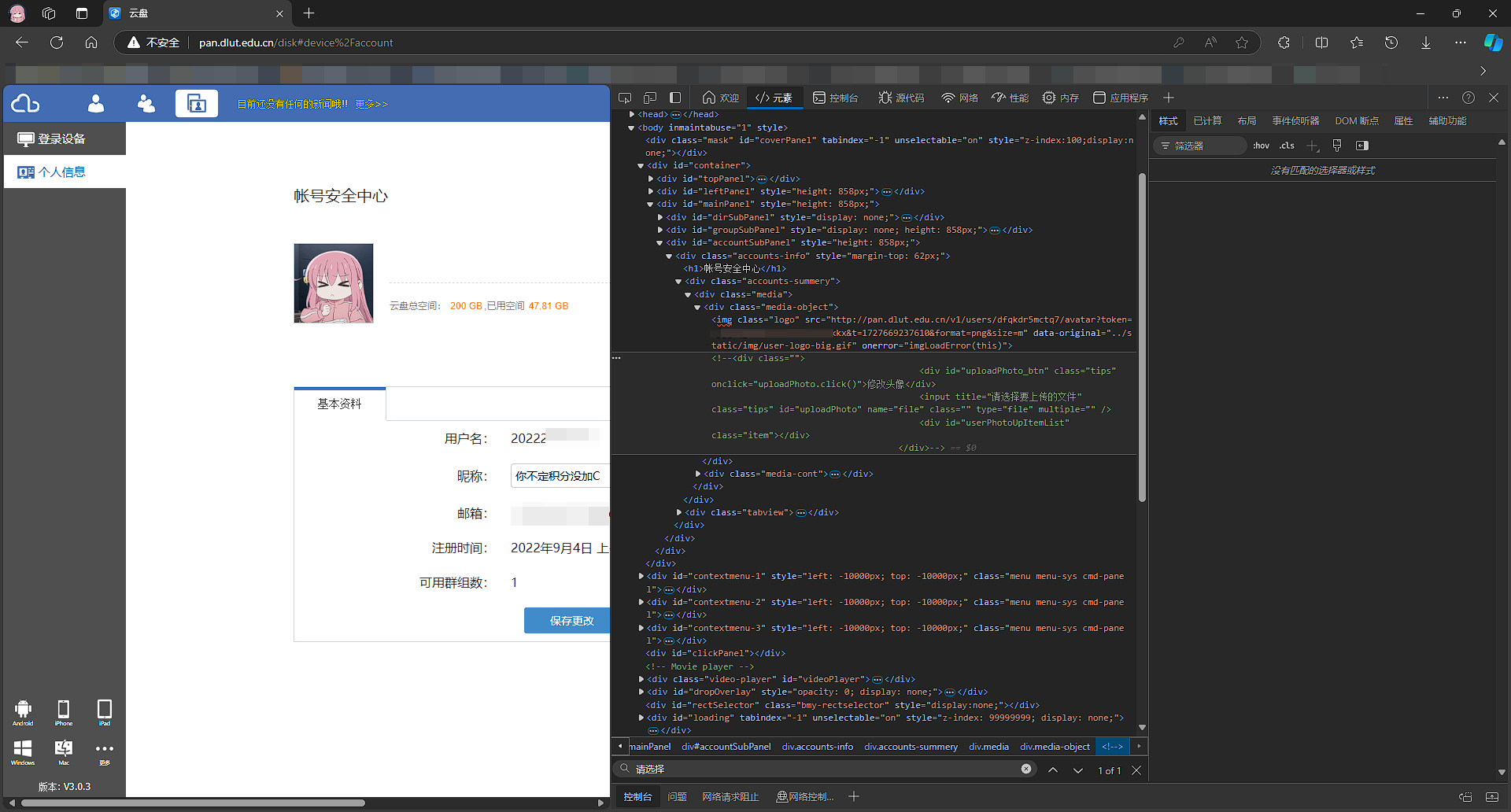Open the 已计算 styles tab

pos(1207,120)
